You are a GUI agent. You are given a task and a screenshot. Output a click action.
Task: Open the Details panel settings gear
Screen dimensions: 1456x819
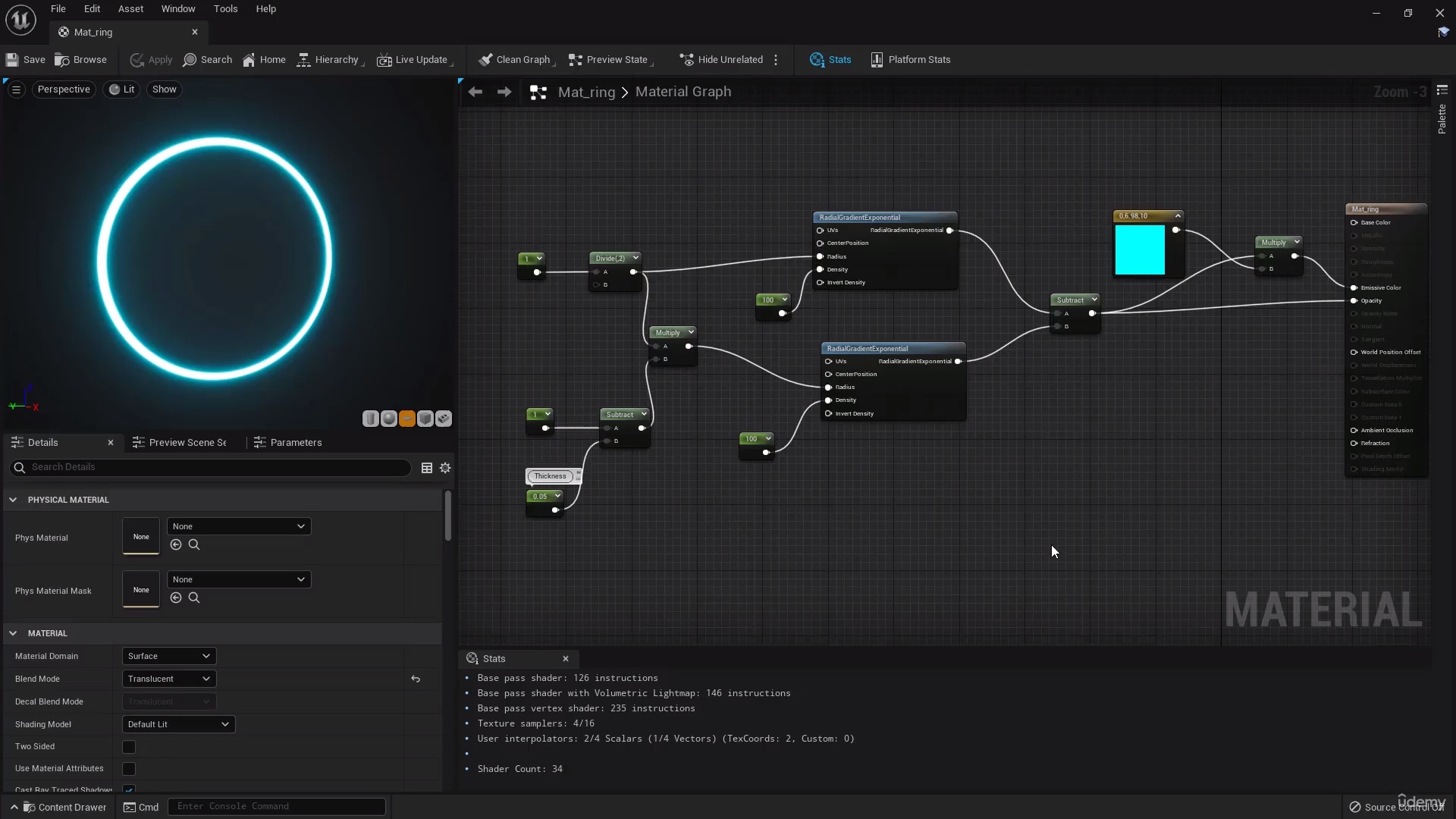point(446,468)
